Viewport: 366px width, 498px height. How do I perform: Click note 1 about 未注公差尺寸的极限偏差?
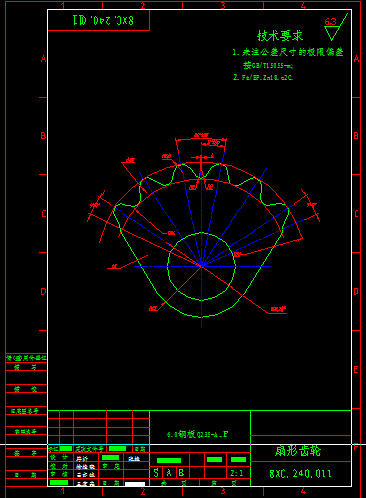[288, 52]
